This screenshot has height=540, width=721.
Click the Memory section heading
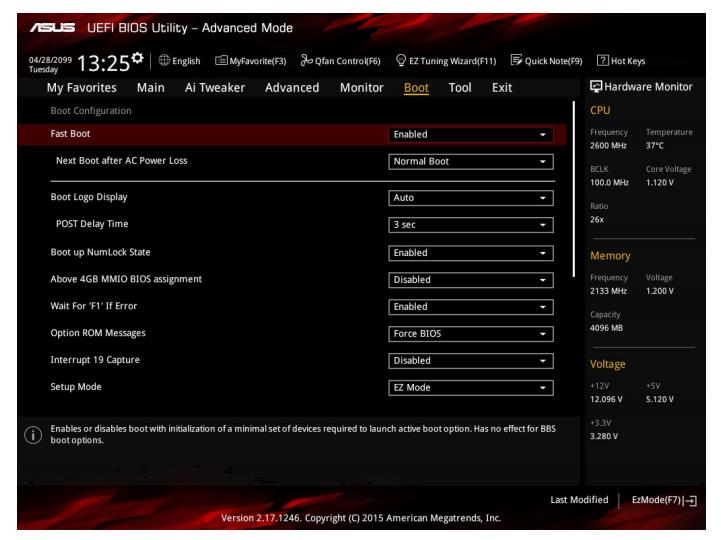pyautogui.click(x=610, y=256)
